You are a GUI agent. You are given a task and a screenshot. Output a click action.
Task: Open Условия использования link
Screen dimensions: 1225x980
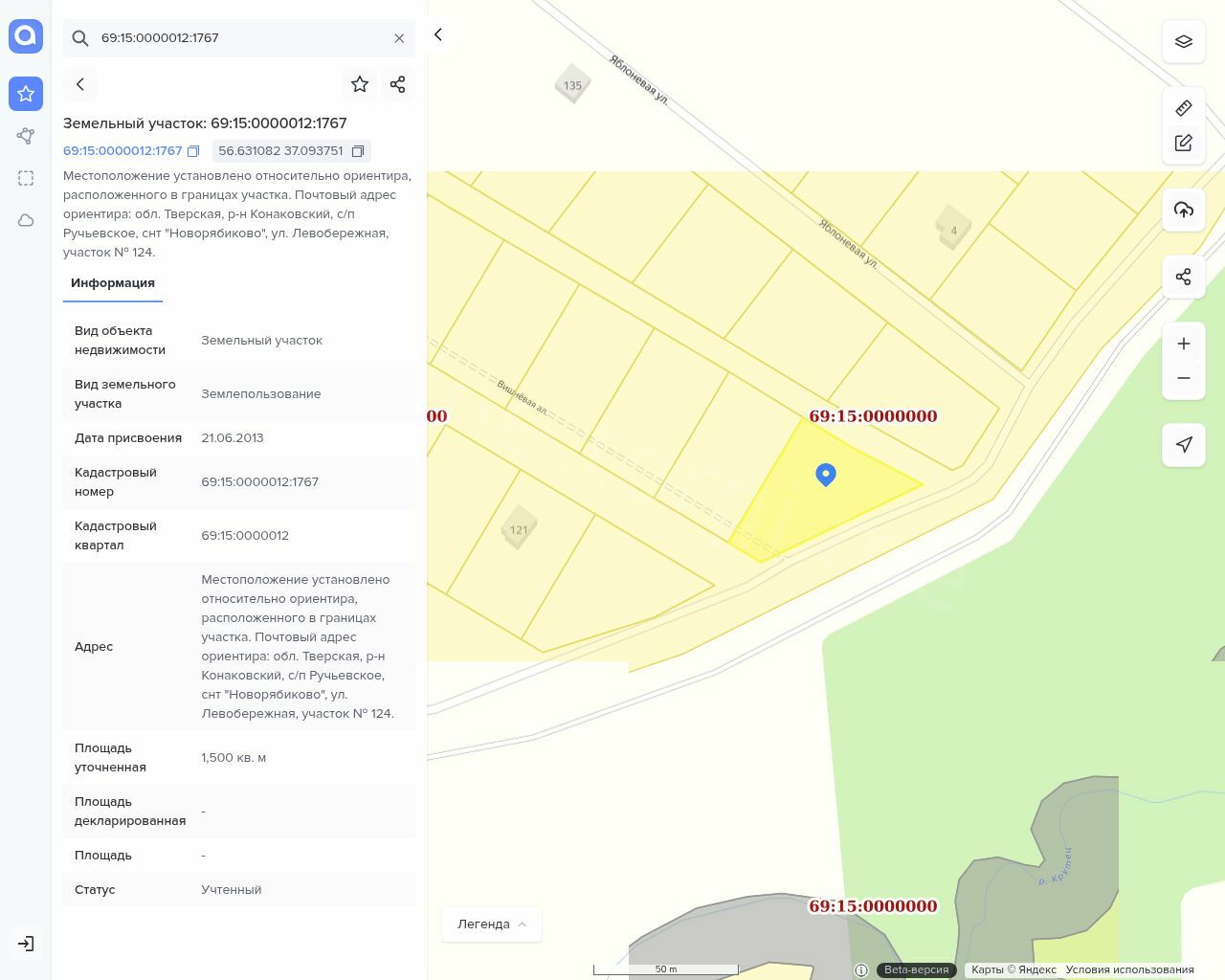[1129, 969]
